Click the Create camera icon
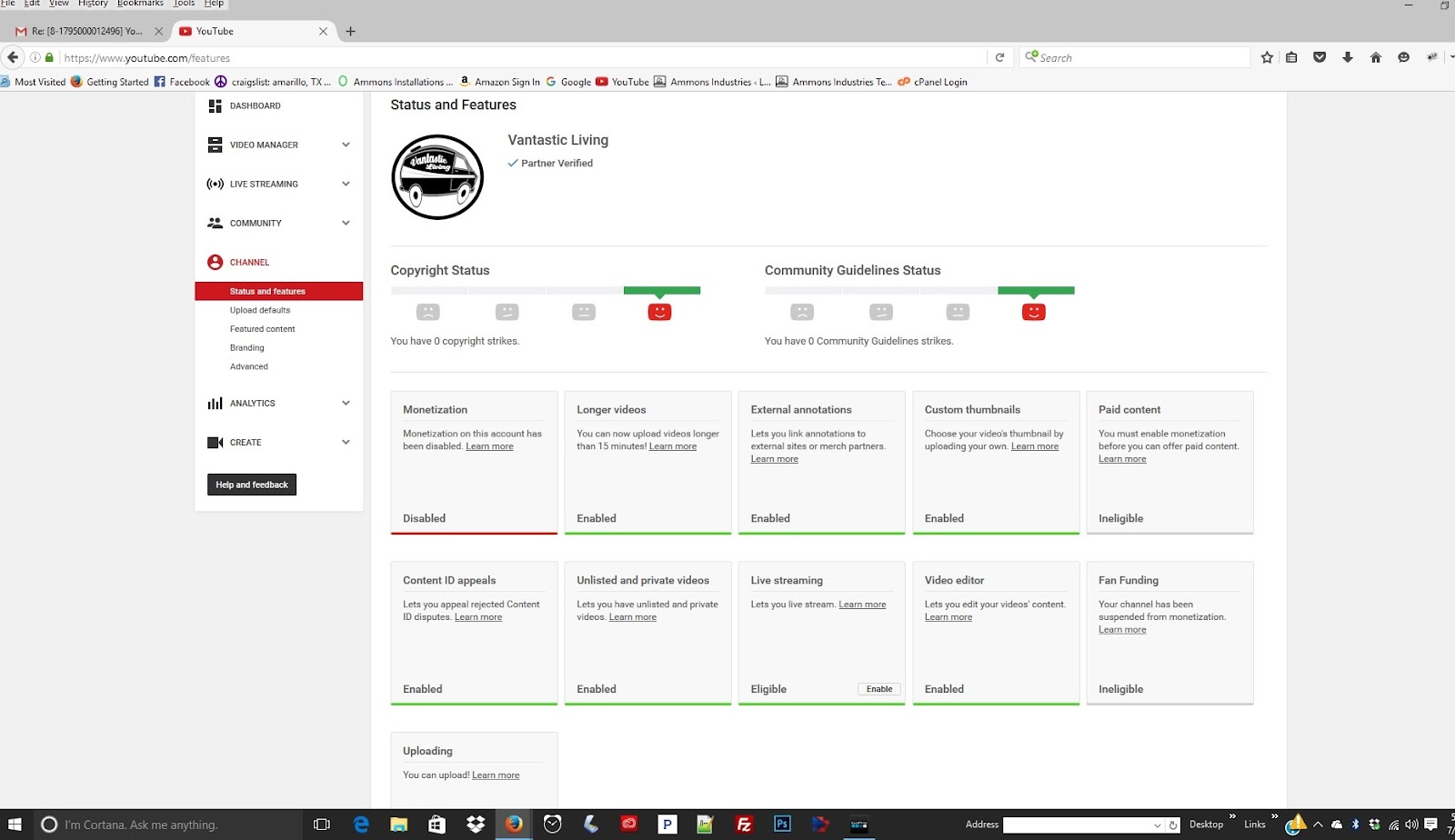 (215, 442)
